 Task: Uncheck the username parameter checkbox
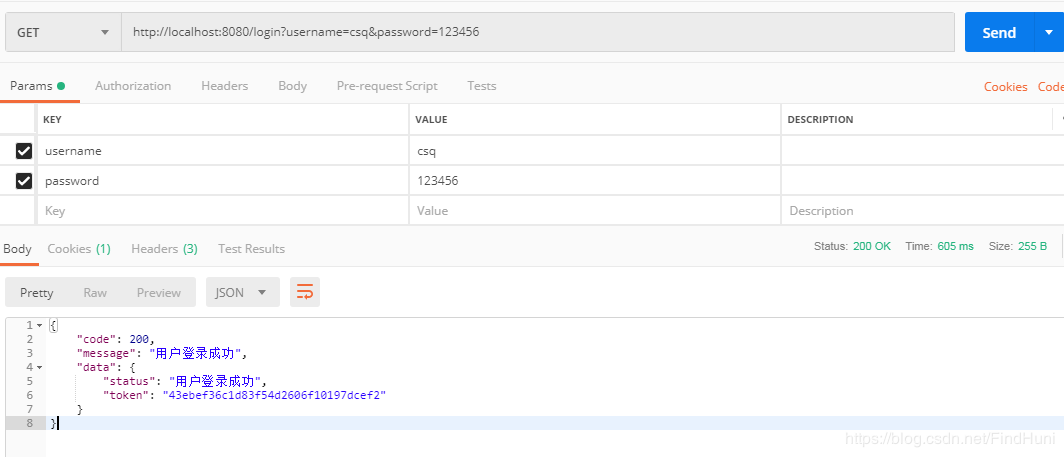24,151
